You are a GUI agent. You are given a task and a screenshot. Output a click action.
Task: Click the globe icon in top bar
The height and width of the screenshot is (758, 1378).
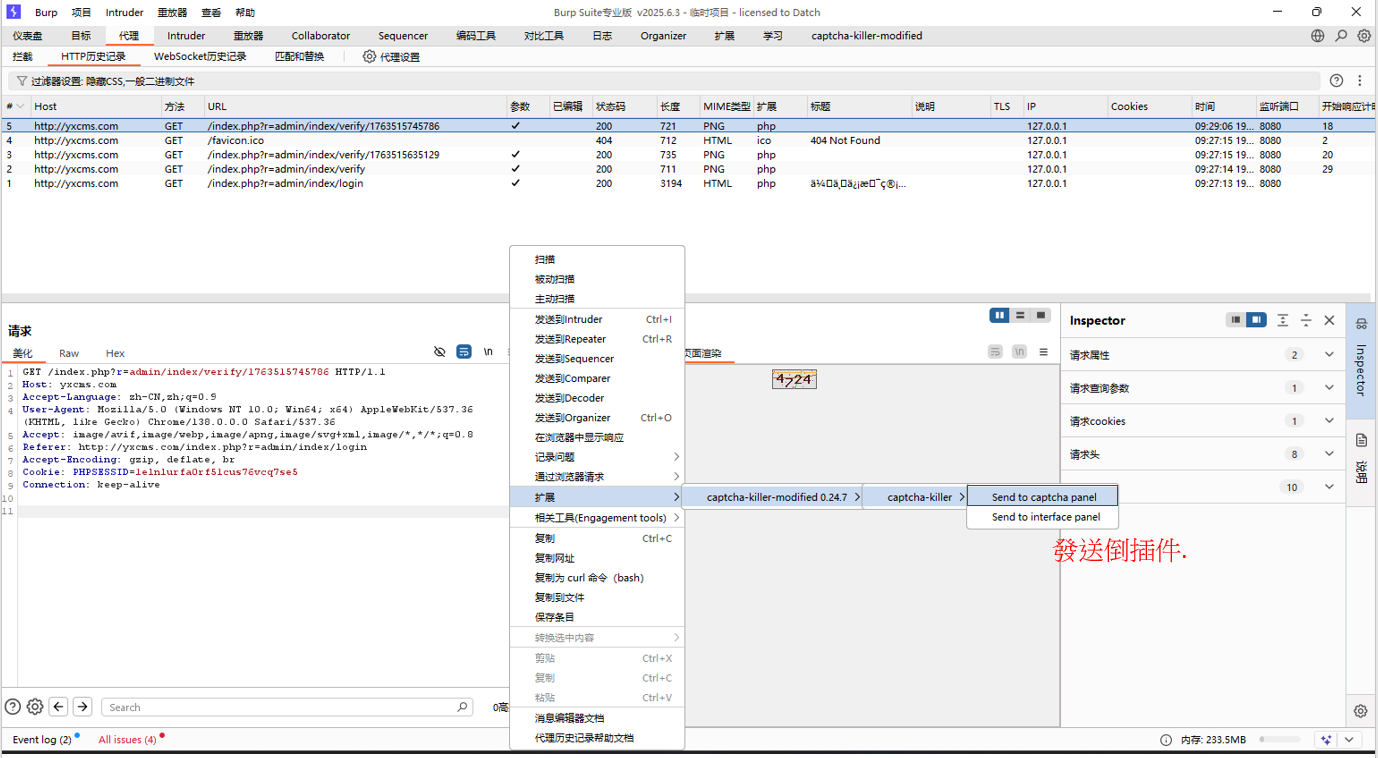(1317, 35)
